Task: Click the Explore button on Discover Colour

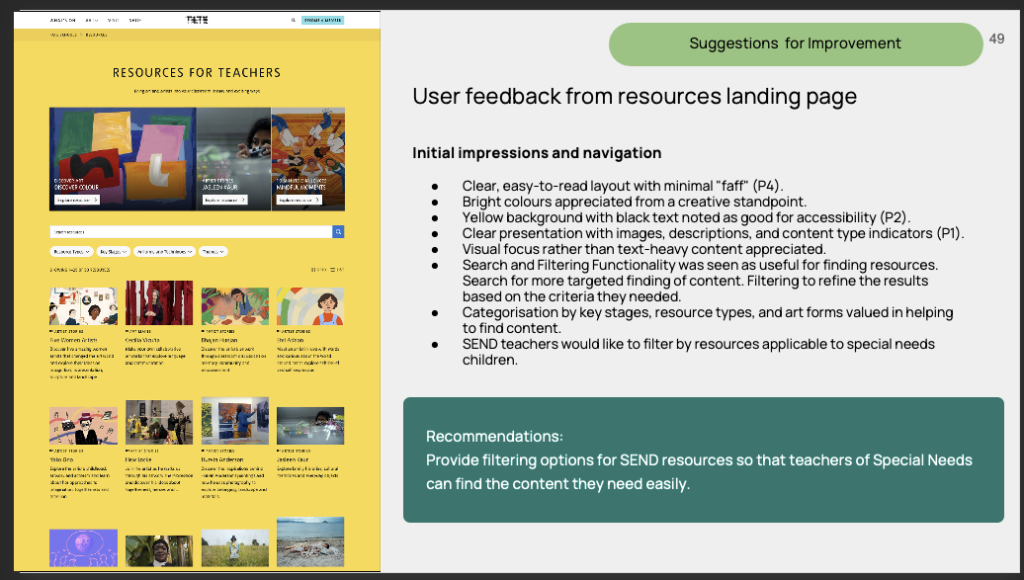Action: coord(76,200)
